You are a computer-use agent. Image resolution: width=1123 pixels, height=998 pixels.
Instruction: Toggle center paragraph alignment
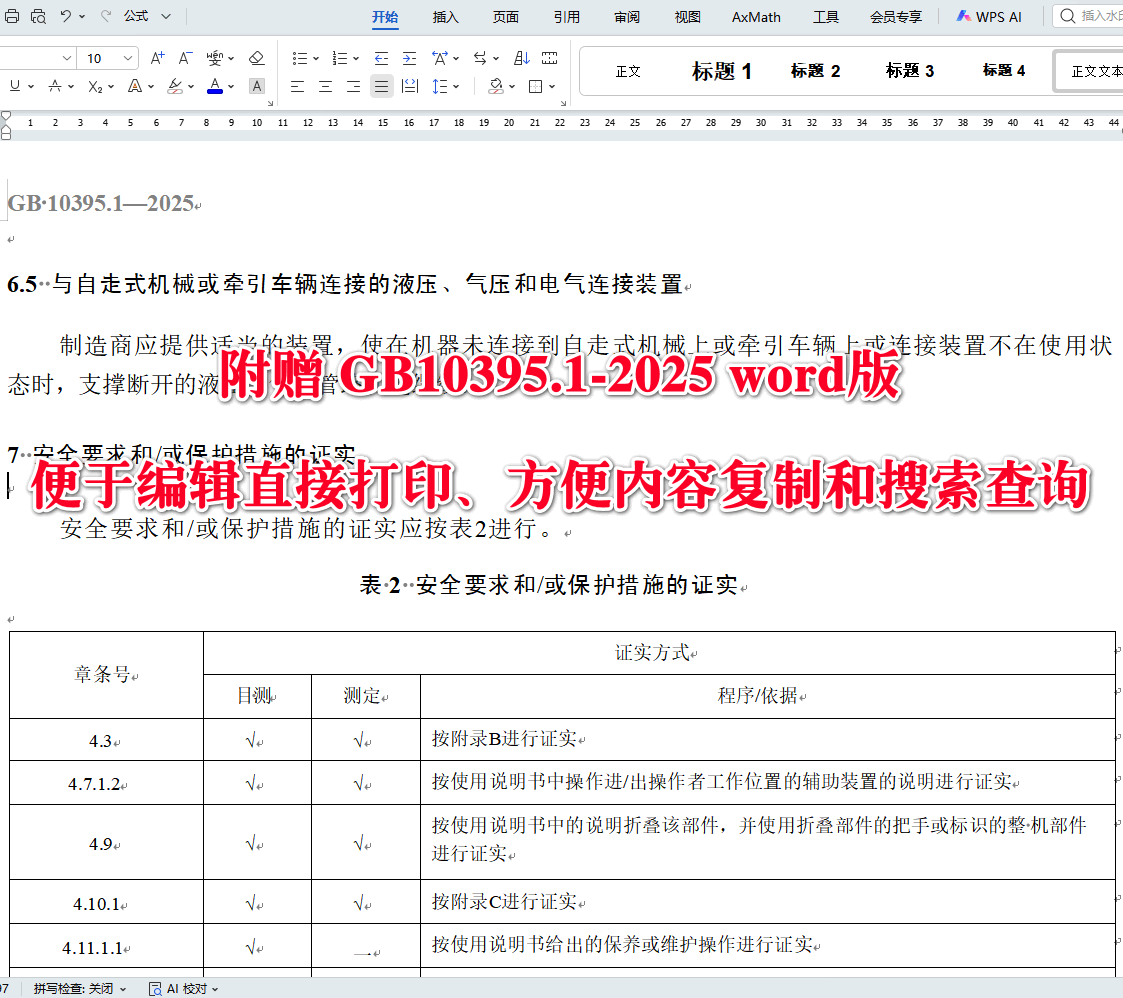pyautogui.click(x=325, y=86)
